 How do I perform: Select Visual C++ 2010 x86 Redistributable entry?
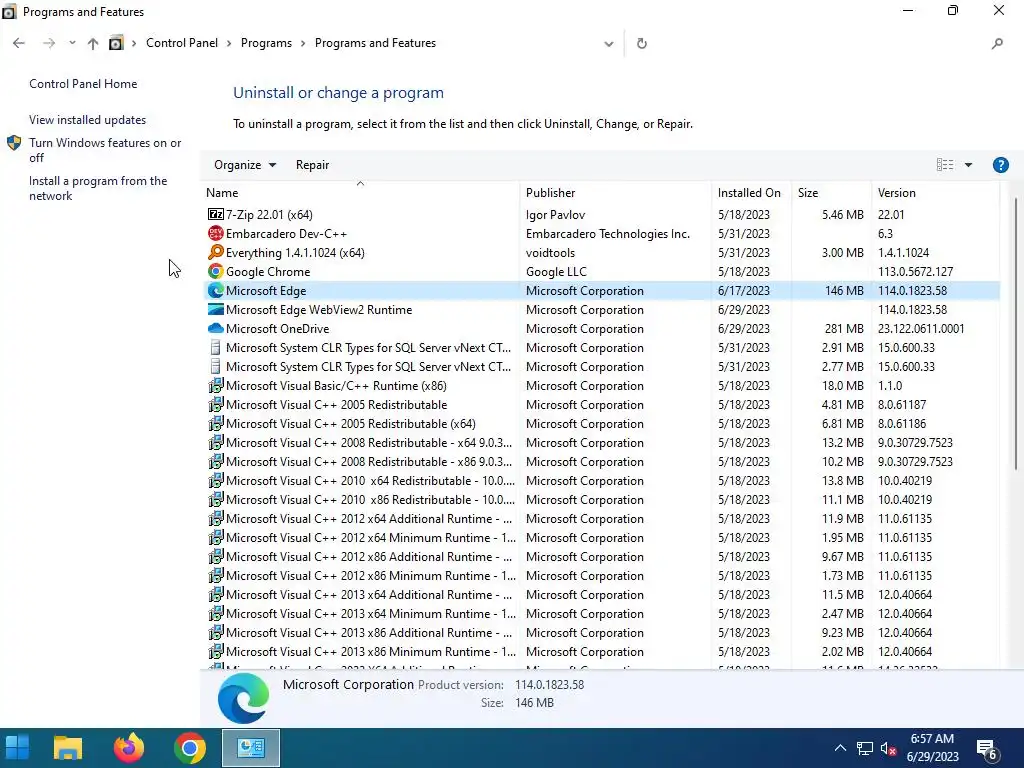pyautogui.click(x=370, y=500)
